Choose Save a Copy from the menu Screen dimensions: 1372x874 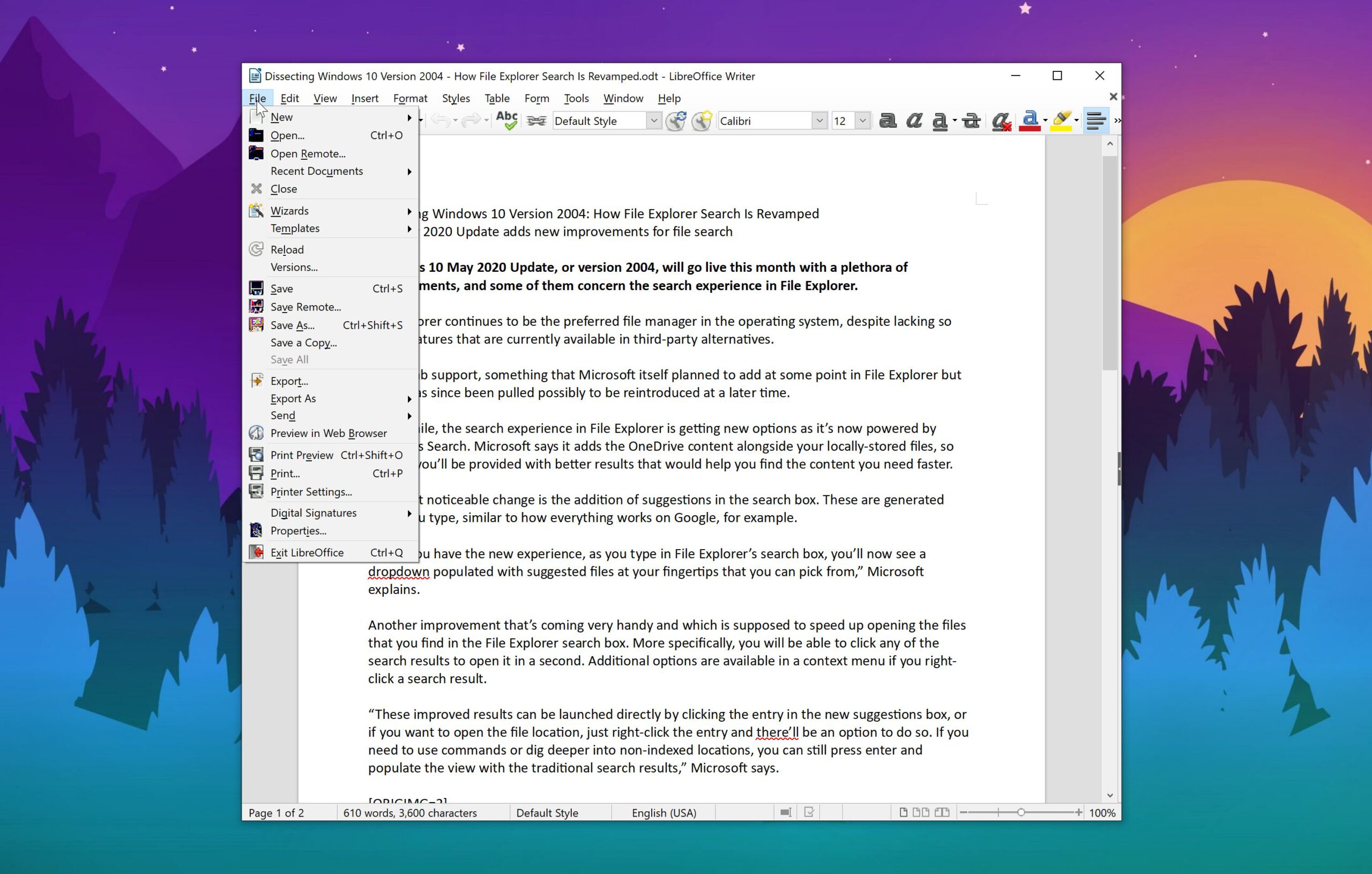pos(303,342)
